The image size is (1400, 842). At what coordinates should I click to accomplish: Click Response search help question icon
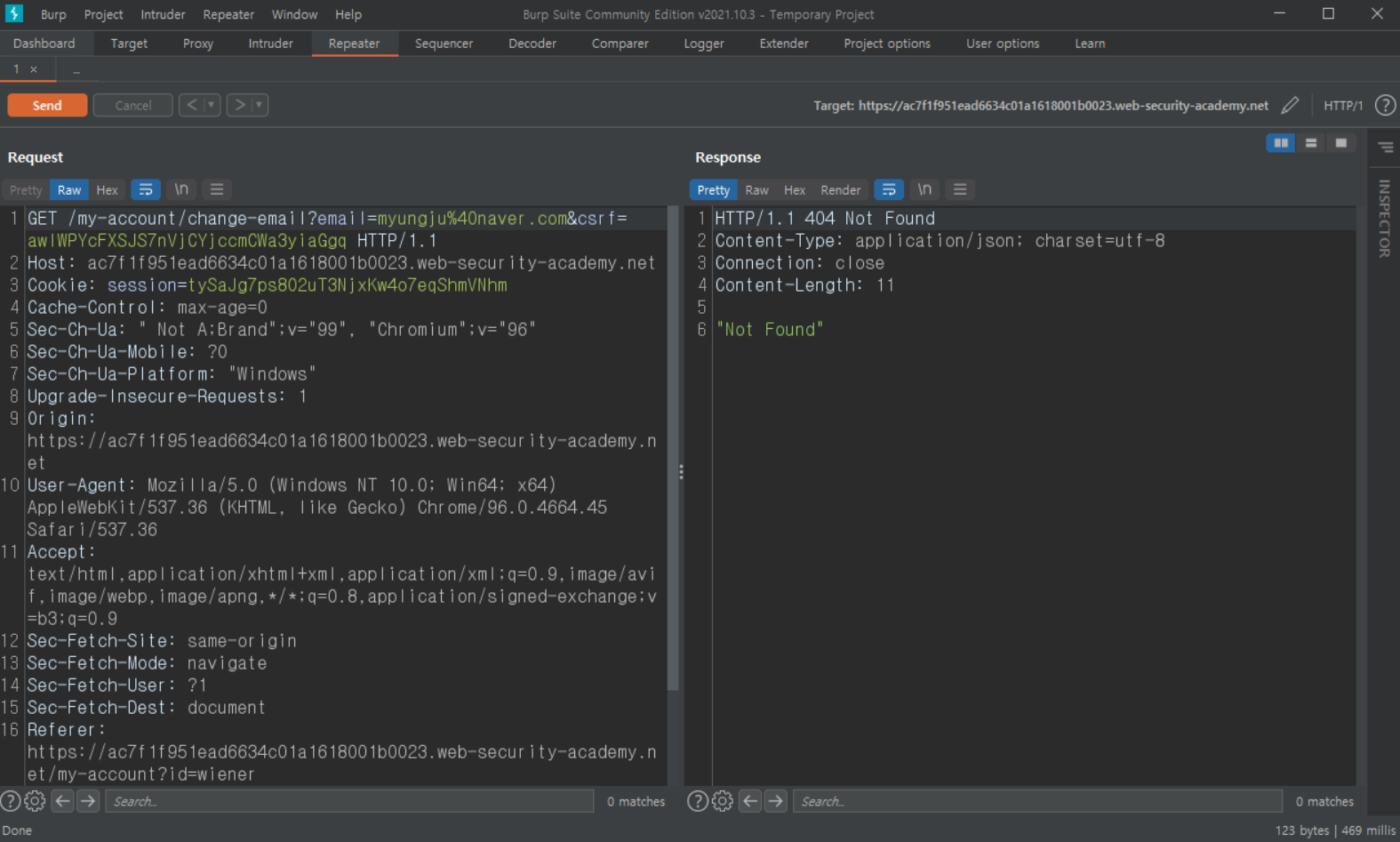pos(698,801)
